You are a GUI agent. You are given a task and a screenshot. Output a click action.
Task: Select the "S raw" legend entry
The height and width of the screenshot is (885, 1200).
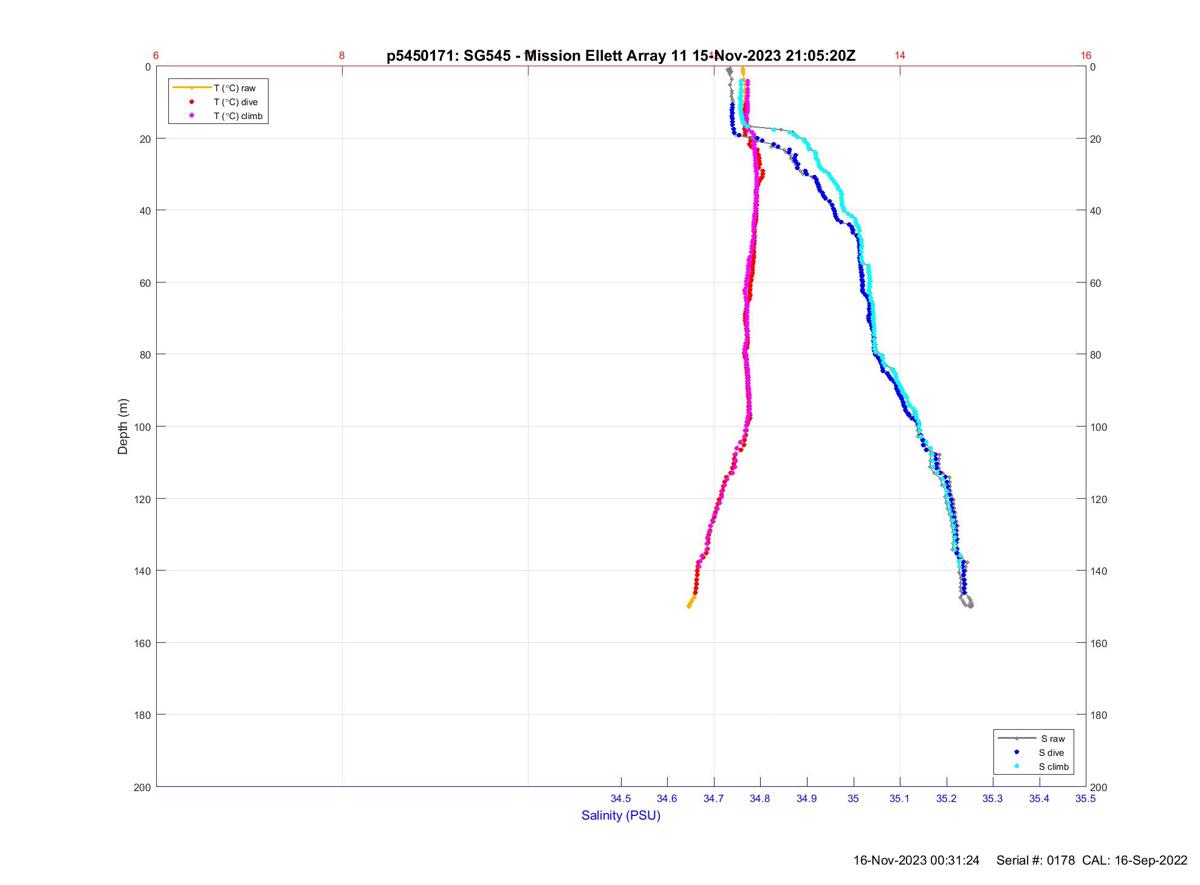1052,738
